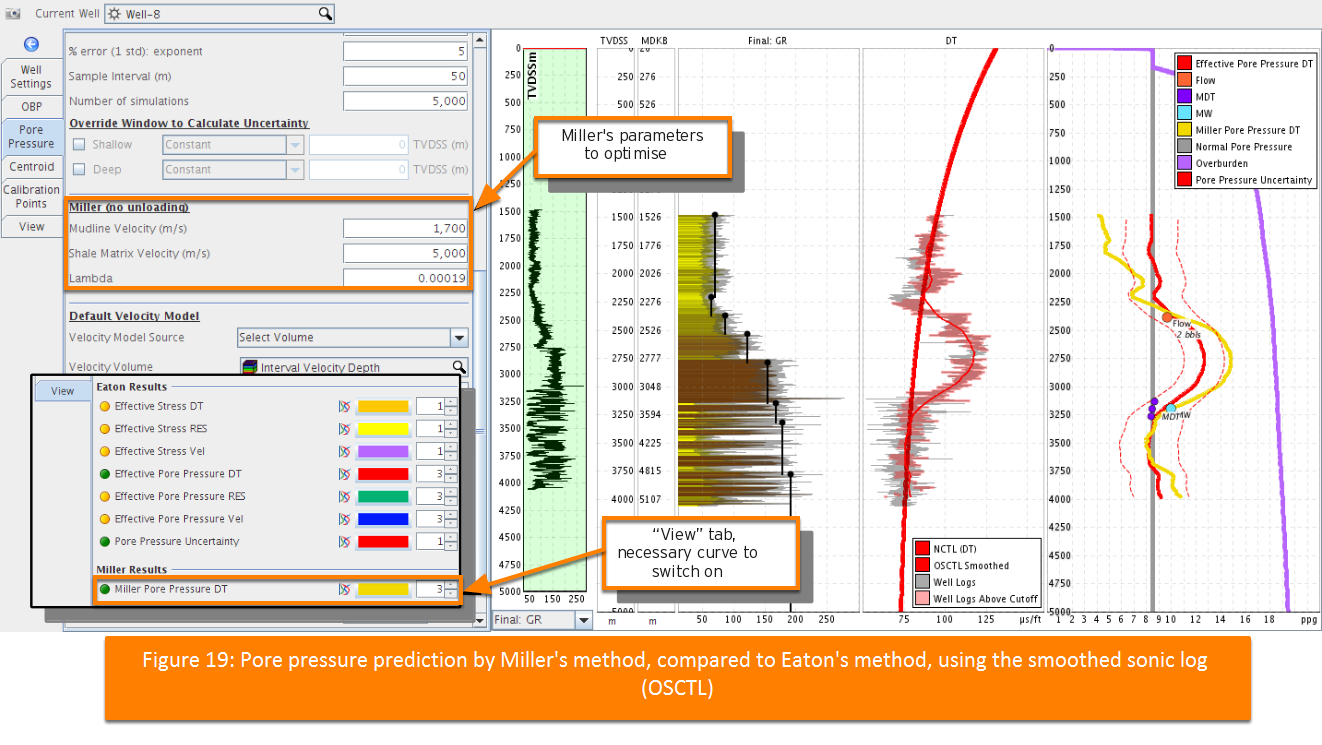Open the Well Settings tab
Viewport: 1322px width, 745px height.
point(32,77)
